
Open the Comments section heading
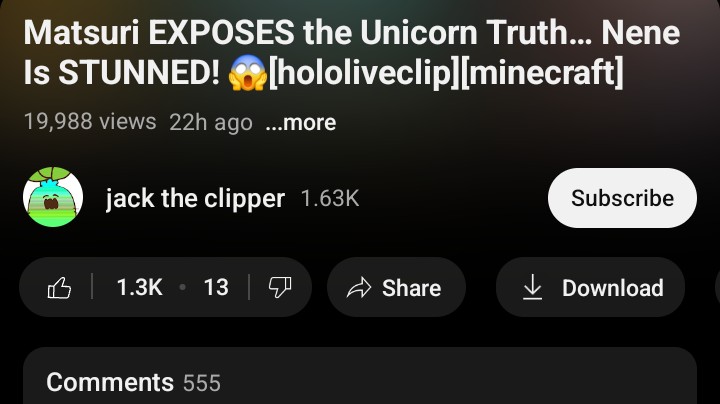[x=110, y=382]
